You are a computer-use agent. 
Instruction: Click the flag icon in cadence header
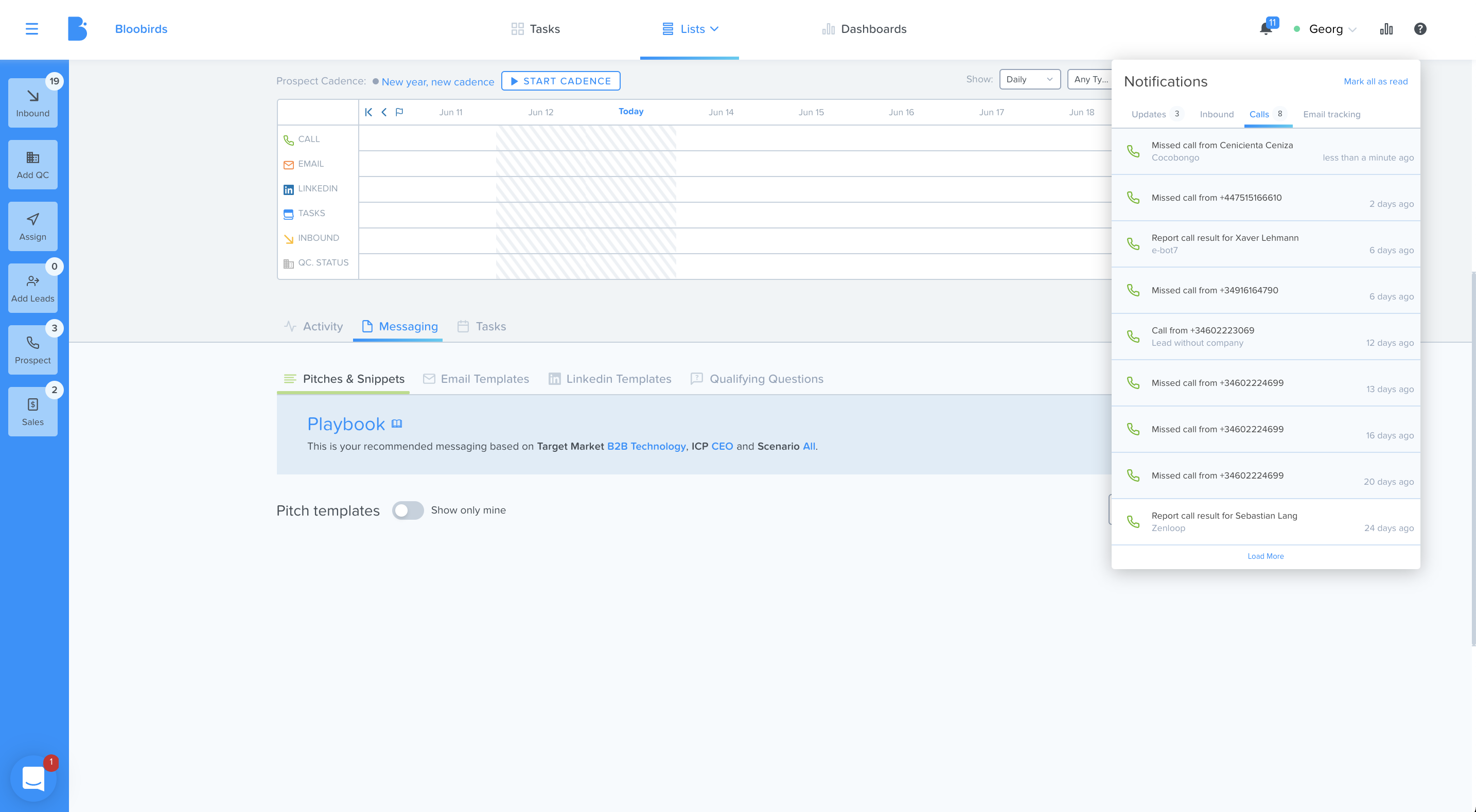pos(399,112)
